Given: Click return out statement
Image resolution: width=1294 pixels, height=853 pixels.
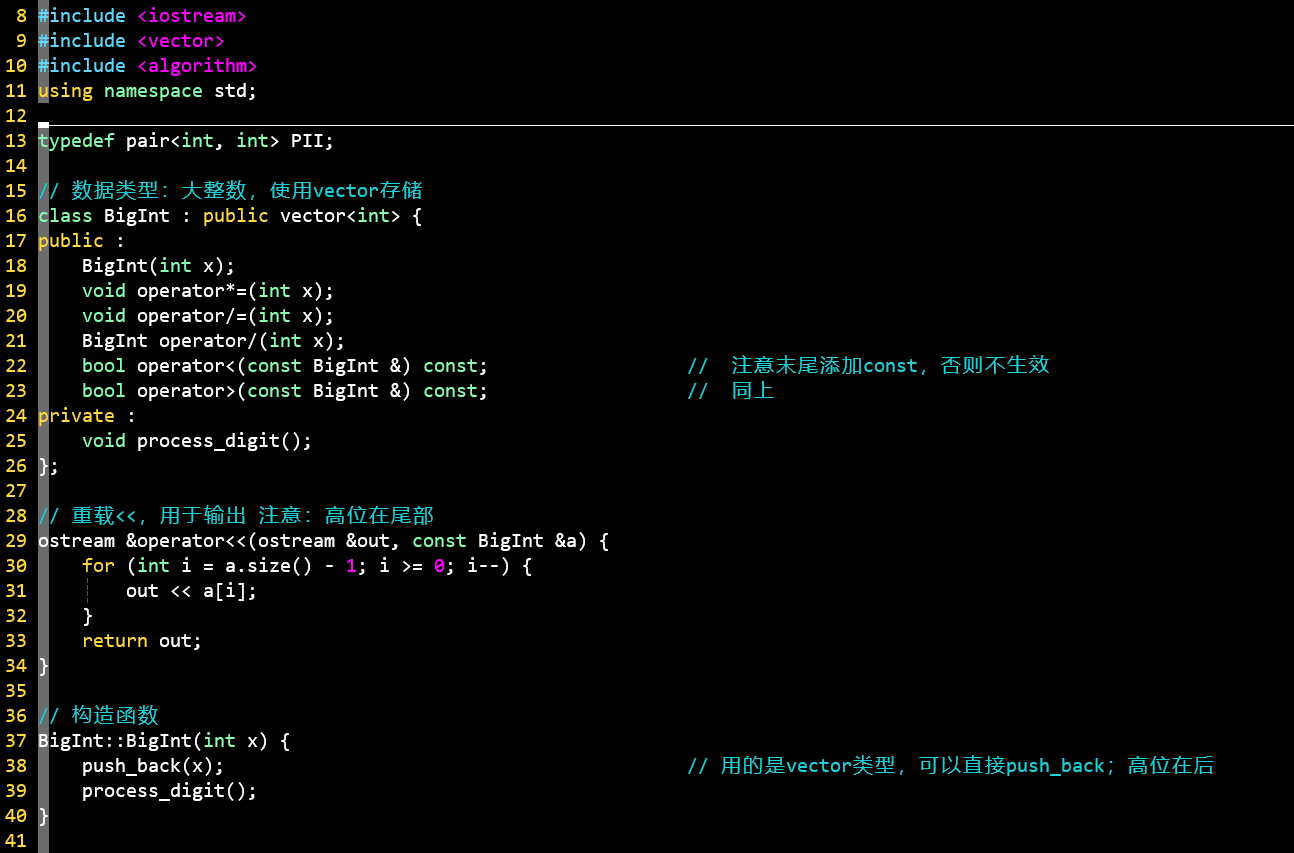Looking at the screenshot, I should (142, 641).
